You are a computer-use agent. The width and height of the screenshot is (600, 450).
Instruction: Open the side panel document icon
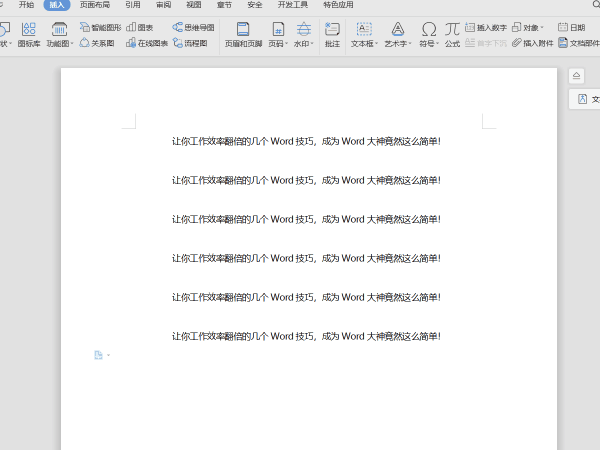[582, 99]
